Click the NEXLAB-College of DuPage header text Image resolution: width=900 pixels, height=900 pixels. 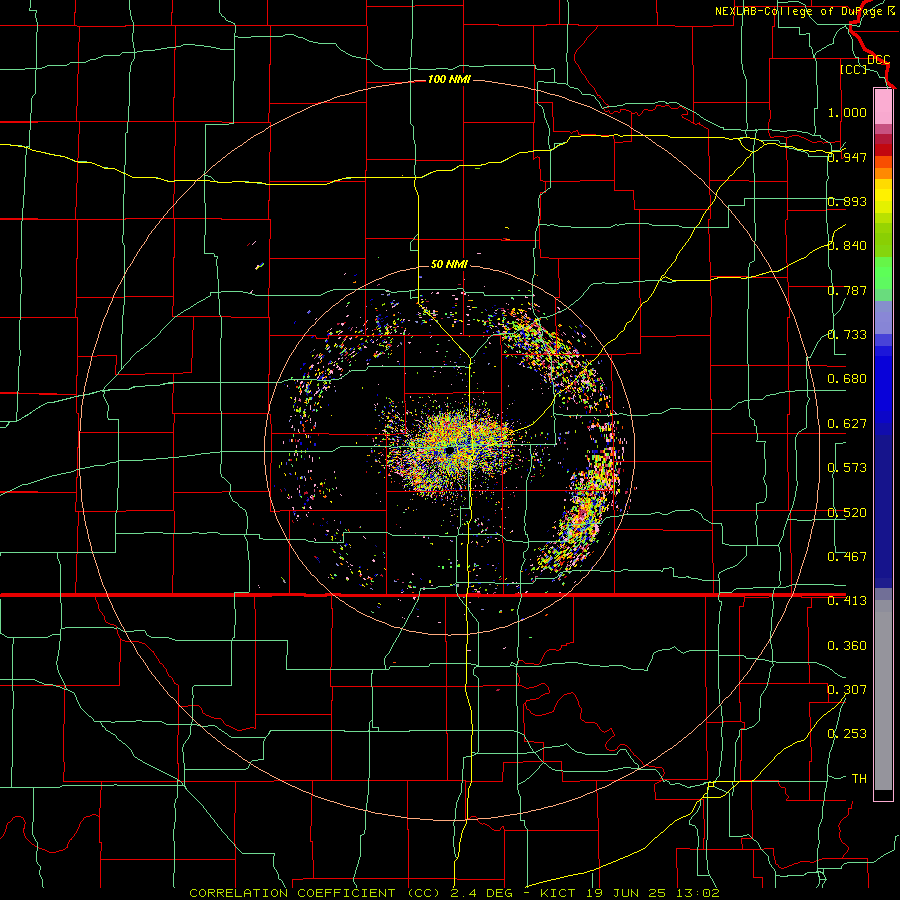click(x=799, y=11)
